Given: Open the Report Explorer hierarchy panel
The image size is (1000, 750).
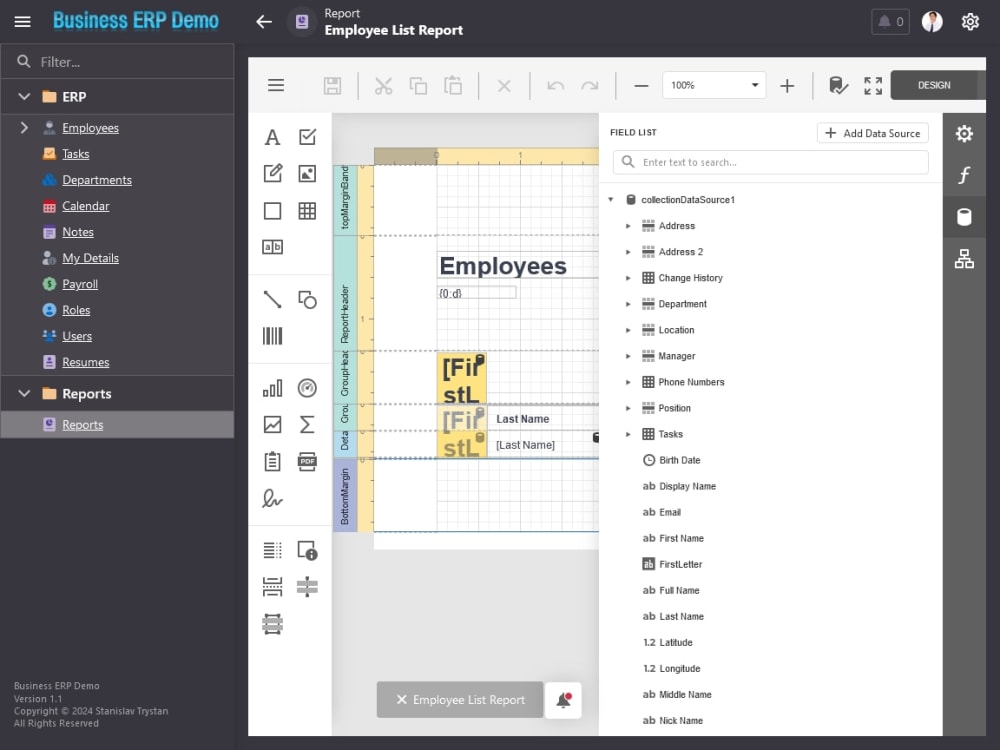Looking at the screenshot, I should (964, 259).
